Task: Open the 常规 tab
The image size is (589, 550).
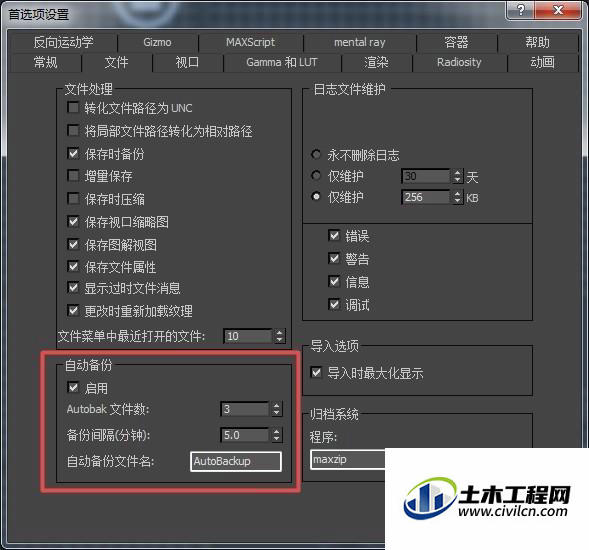Action: pyautogui.click(x=45, y=62)
